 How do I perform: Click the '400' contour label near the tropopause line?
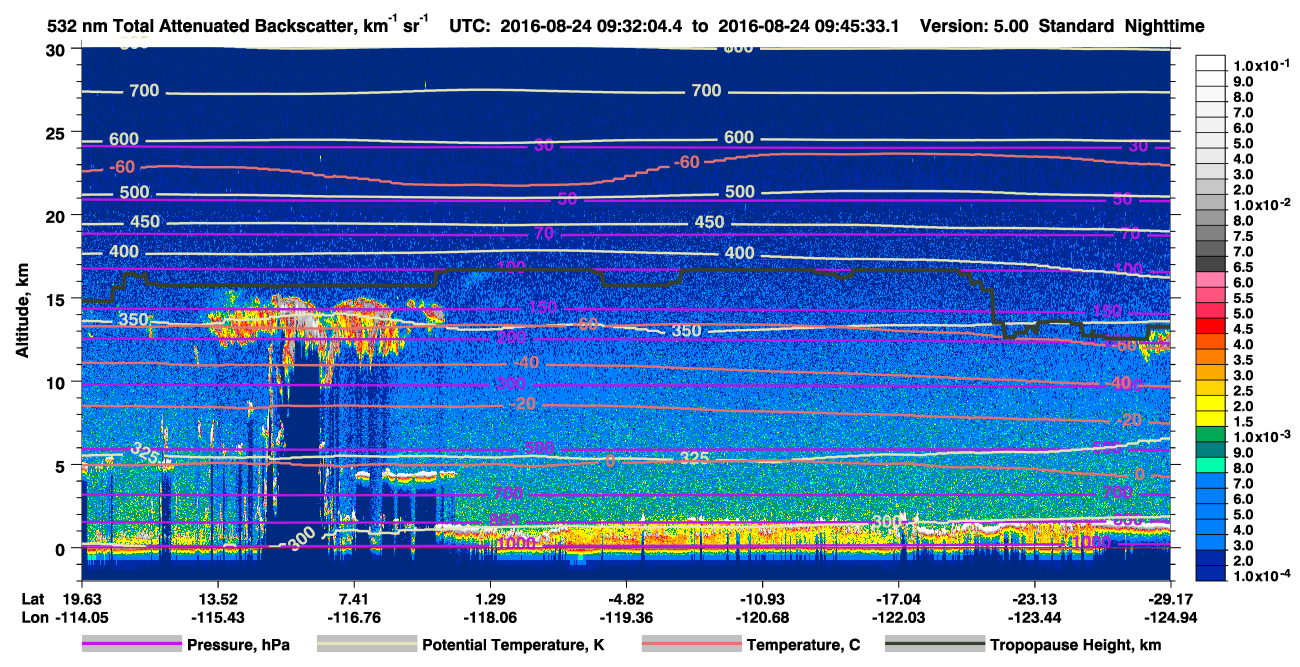coord(739,253)
